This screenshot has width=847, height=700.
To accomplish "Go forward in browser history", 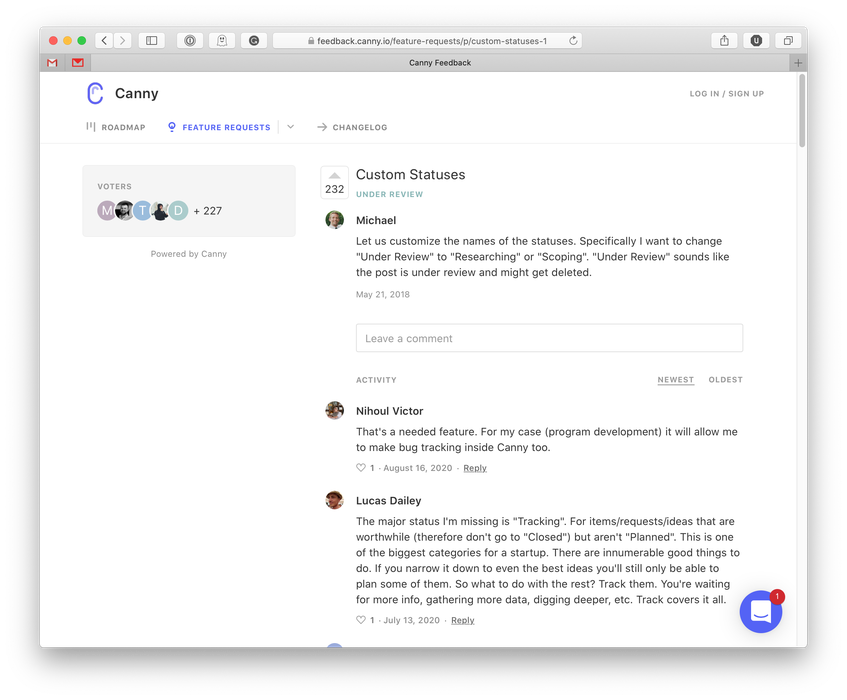I will (123, 41).
